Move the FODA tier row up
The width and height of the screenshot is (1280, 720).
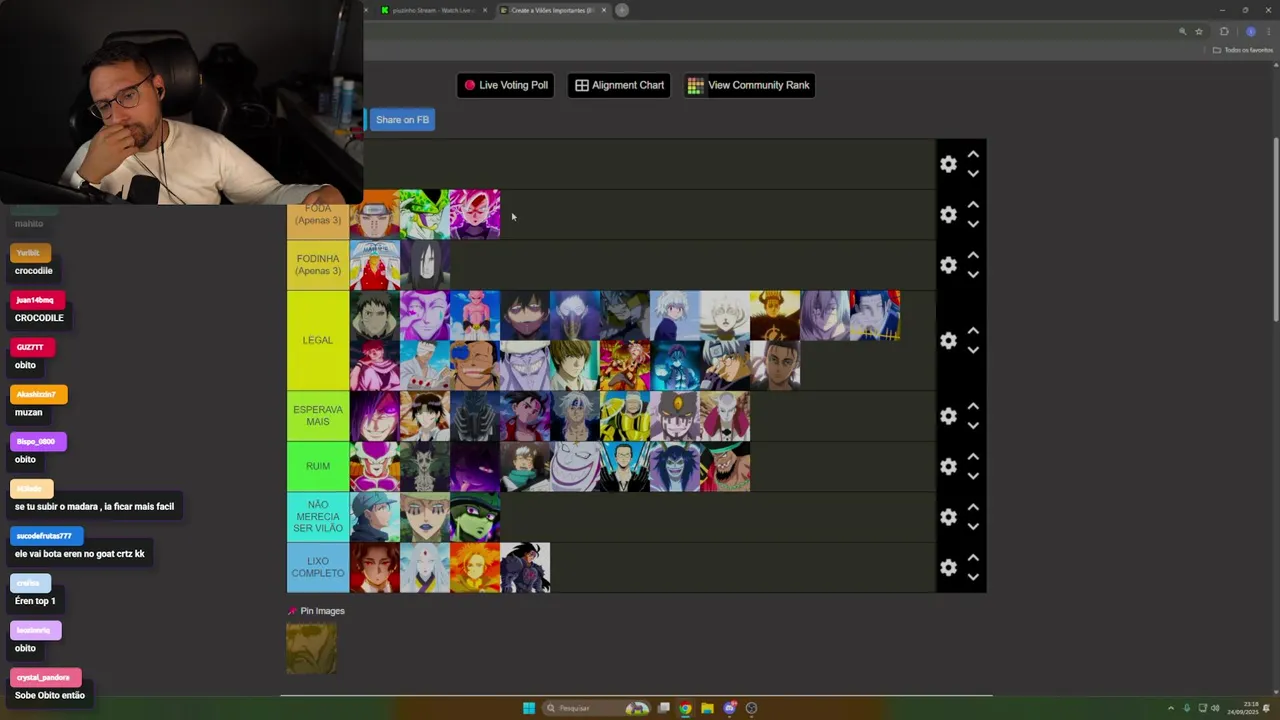point(973,205)
